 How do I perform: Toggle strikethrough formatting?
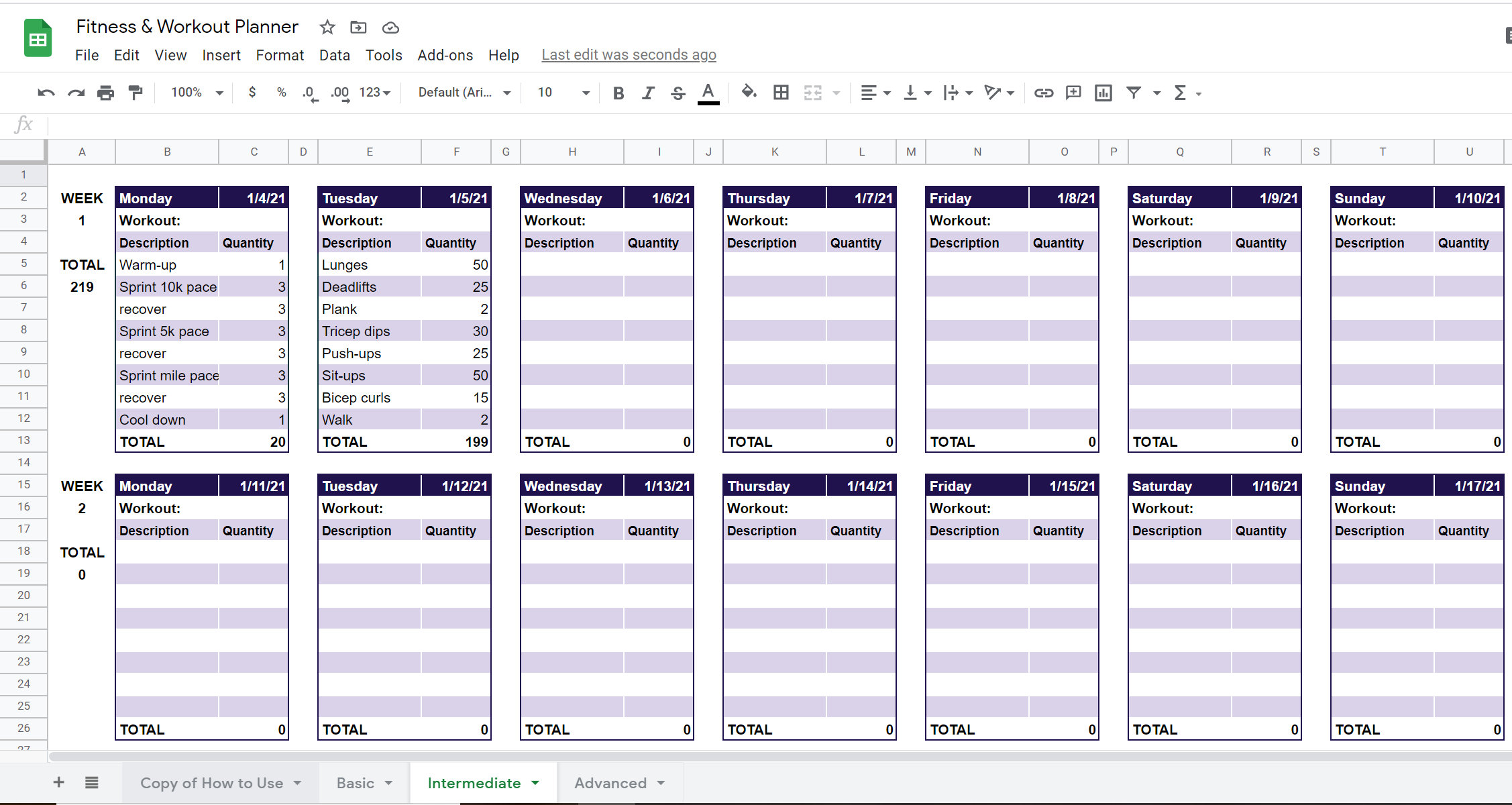tap(678, 93)
